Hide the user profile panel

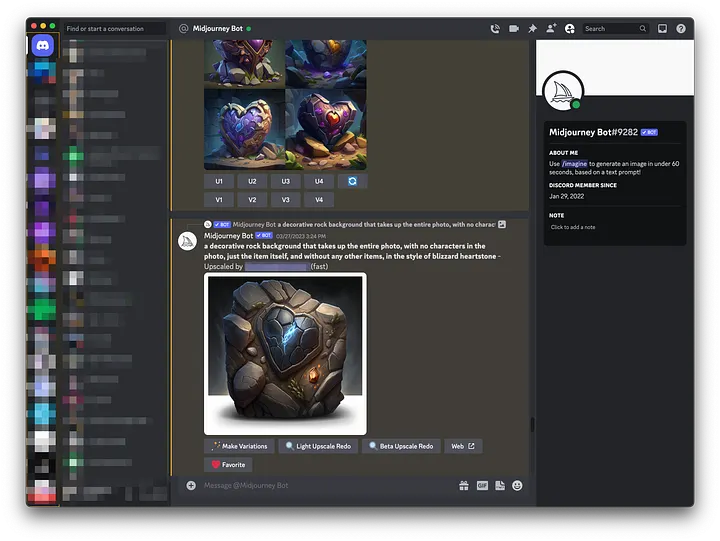[x=570, y=29]
